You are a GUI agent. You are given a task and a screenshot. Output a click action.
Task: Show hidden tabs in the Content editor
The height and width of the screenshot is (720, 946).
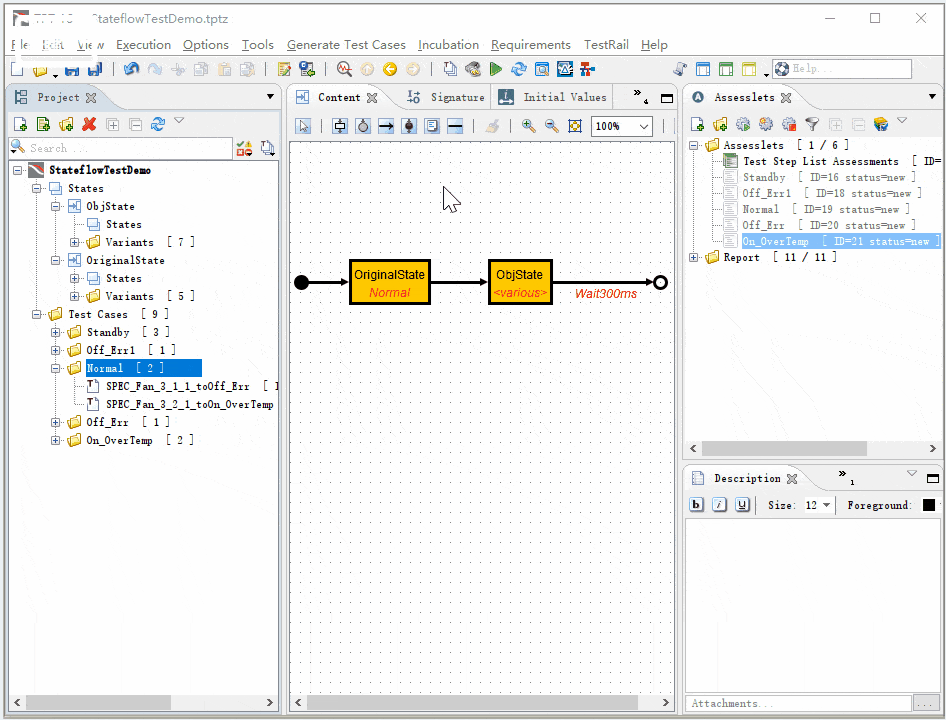[x=640, y=95]
